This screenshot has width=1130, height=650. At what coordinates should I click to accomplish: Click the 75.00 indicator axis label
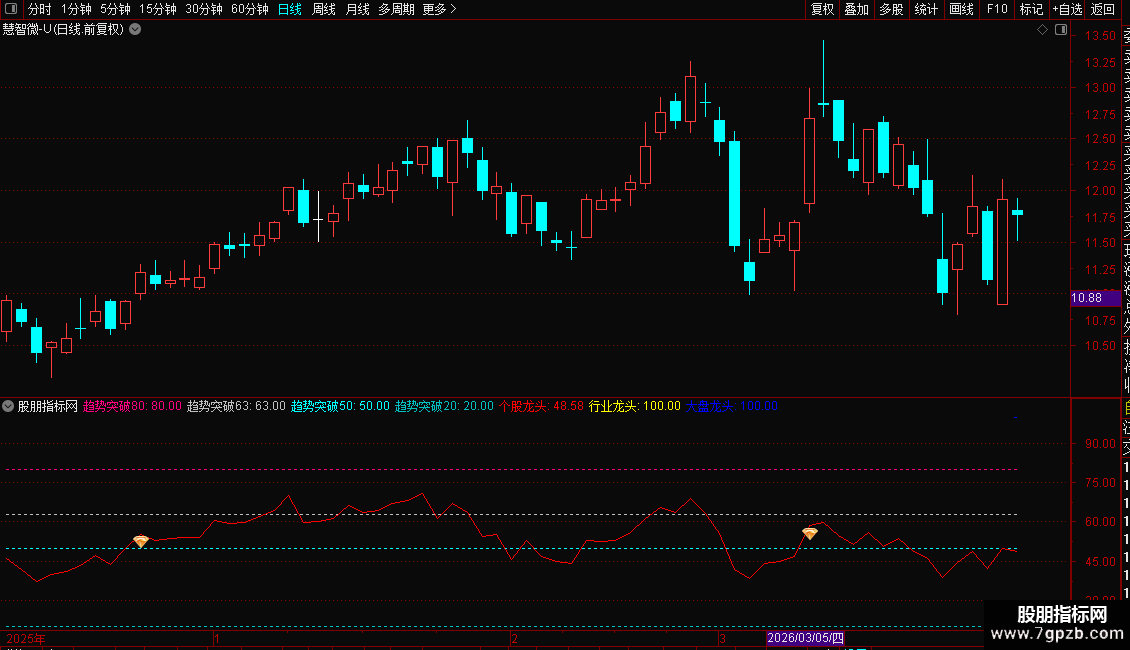click(x=1100, y=483)
